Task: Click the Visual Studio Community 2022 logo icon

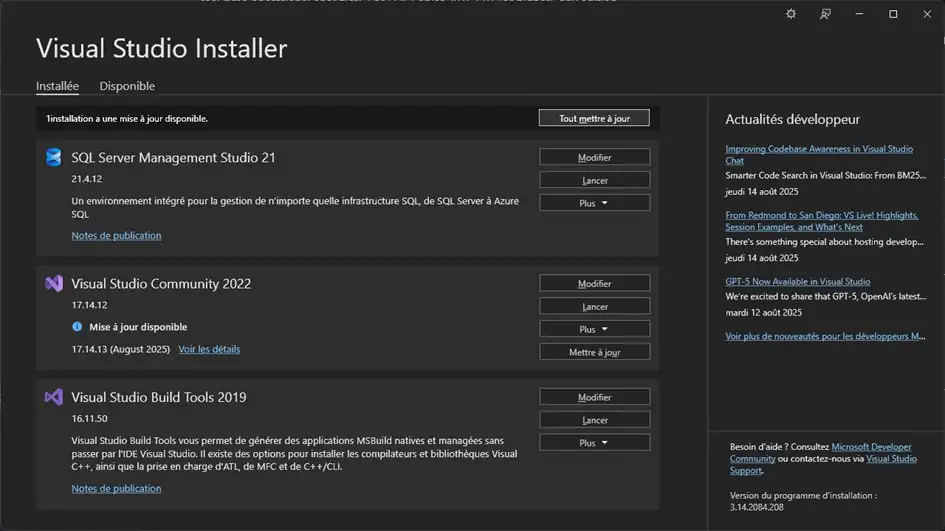Action: click(x=54, y=283)
